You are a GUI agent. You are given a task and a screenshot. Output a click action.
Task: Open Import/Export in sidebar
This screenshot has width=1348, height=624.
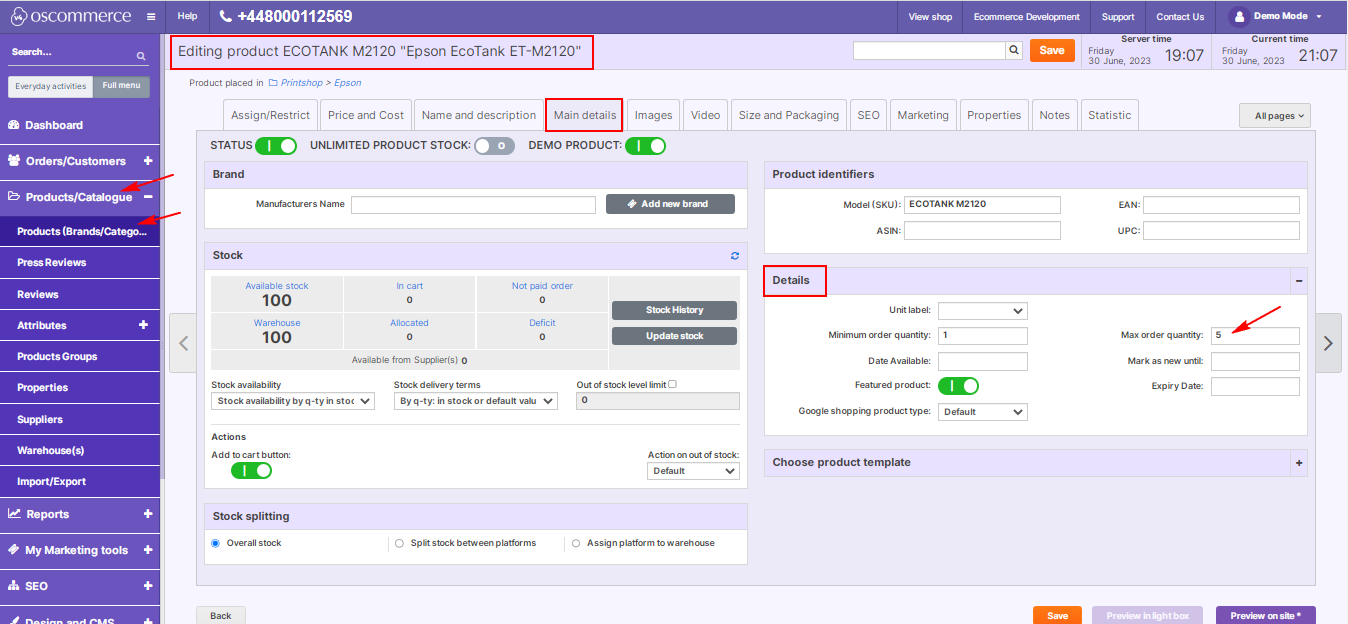click(80, 482)
